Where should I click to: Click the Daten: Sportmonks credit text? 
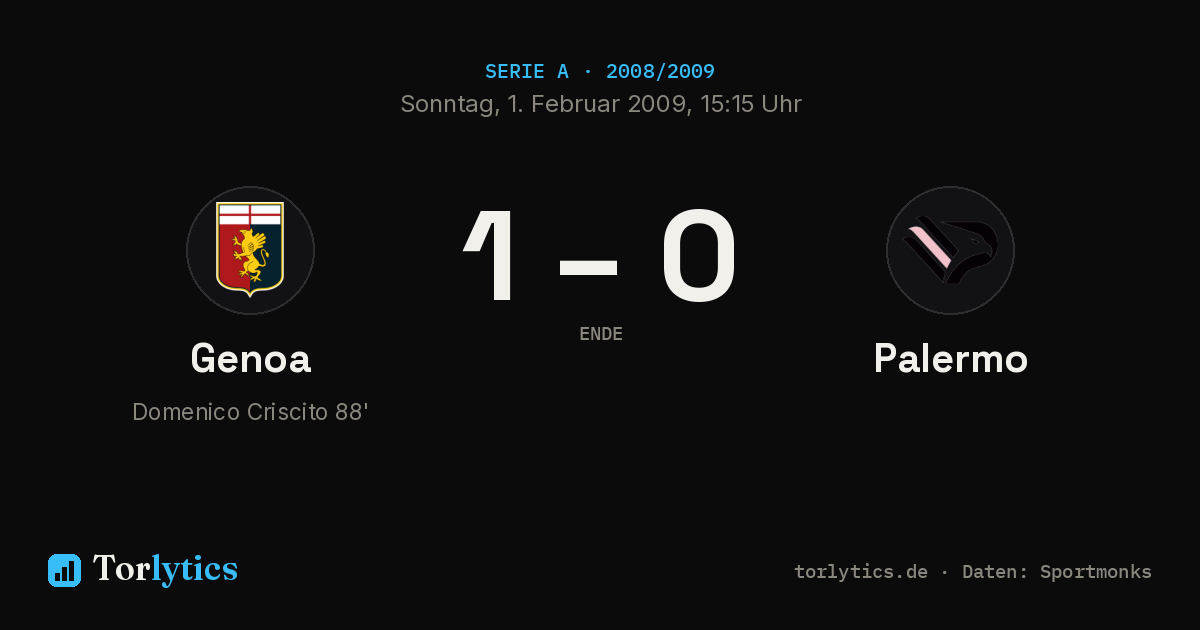click(x=1057, y=572)
